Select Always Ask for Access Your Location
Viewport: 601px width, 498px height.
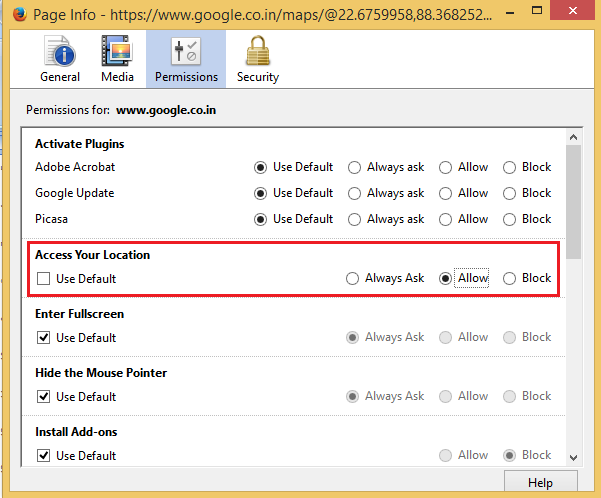[x=352, y=278]
